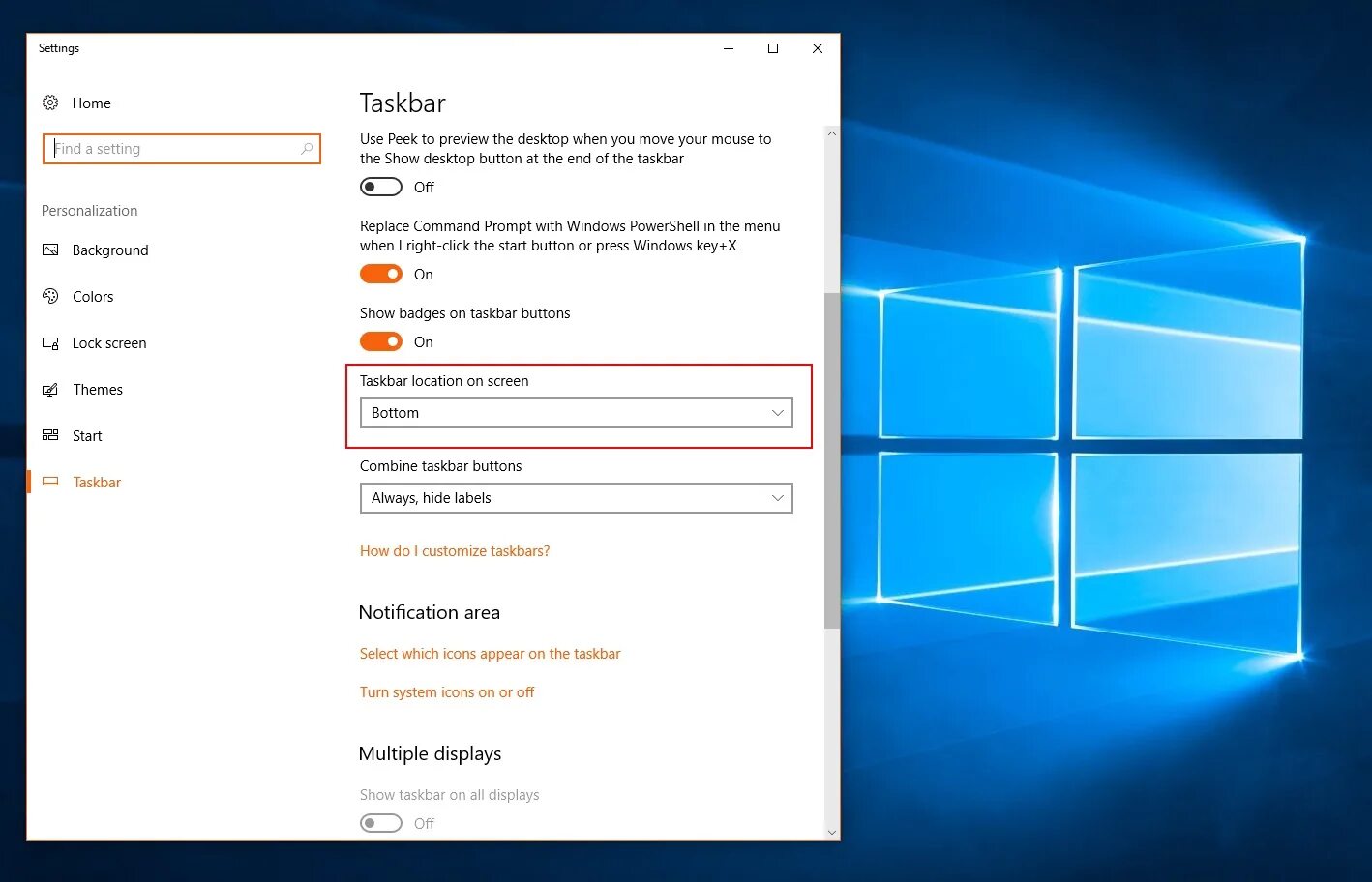Toggle the Peek preview desktop switch
The image size is (1372, 882).
[x=381, y=187]
